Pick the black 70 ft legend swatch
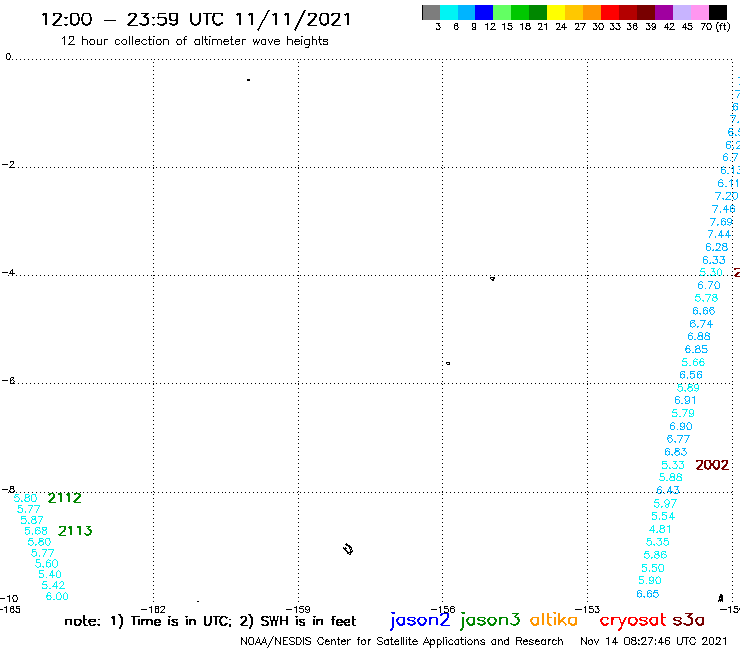This screenshot has width=740, height=650. coord(718,12)
